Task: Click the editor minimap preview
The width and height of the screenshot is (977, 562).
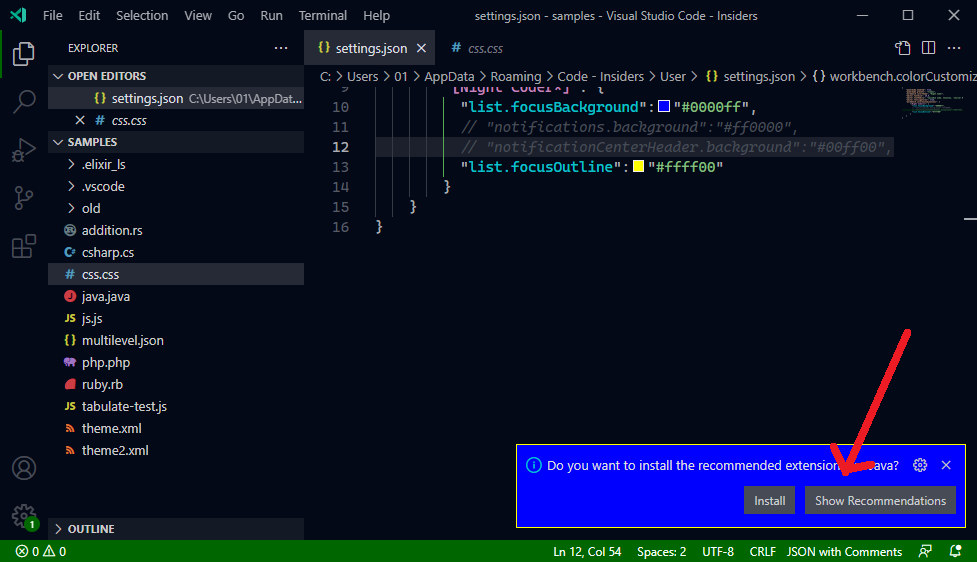Action: click(x=934, y=103)
